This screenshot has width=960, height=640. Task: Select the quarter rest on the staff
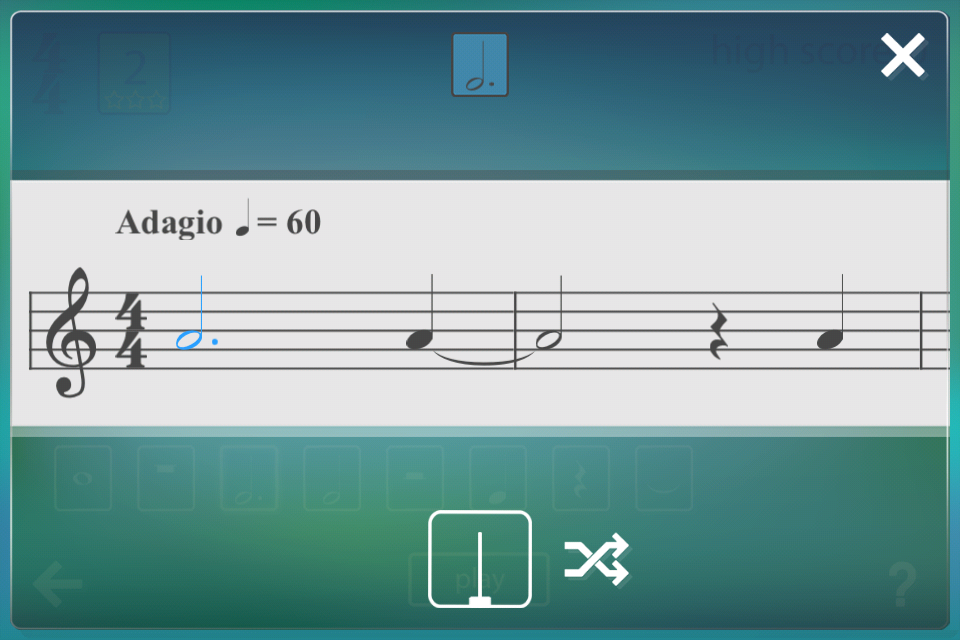pos(718,331)
